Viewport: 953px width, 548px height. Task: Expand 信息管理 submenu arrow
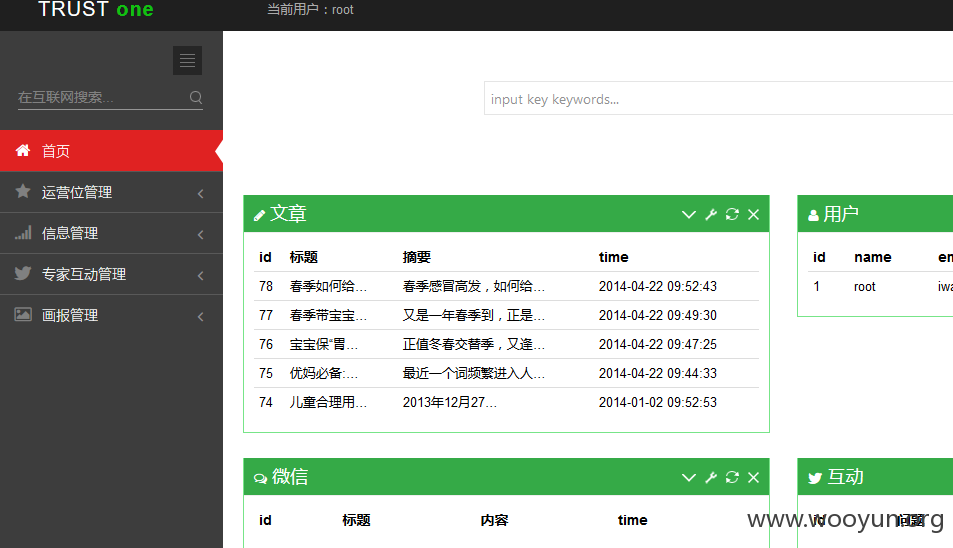pos(201,235)
